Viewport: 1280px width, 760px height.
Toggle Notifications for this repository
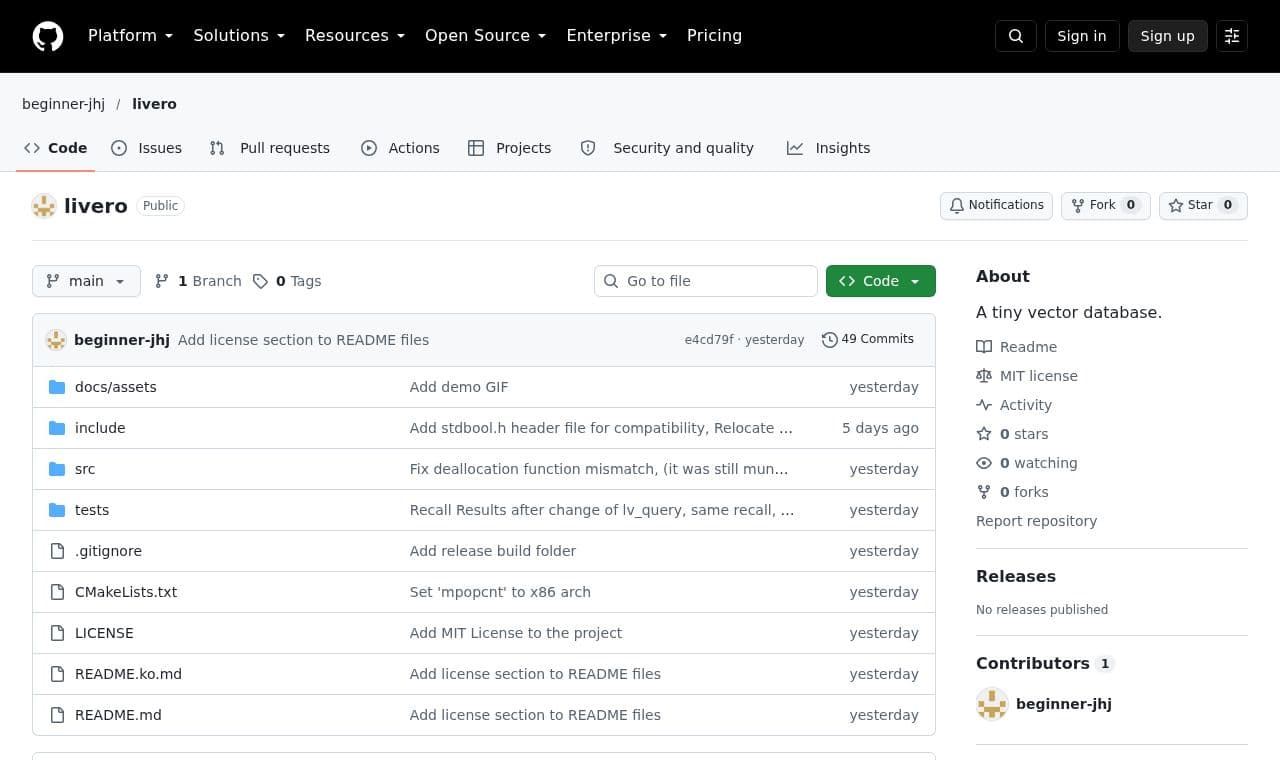996,205
